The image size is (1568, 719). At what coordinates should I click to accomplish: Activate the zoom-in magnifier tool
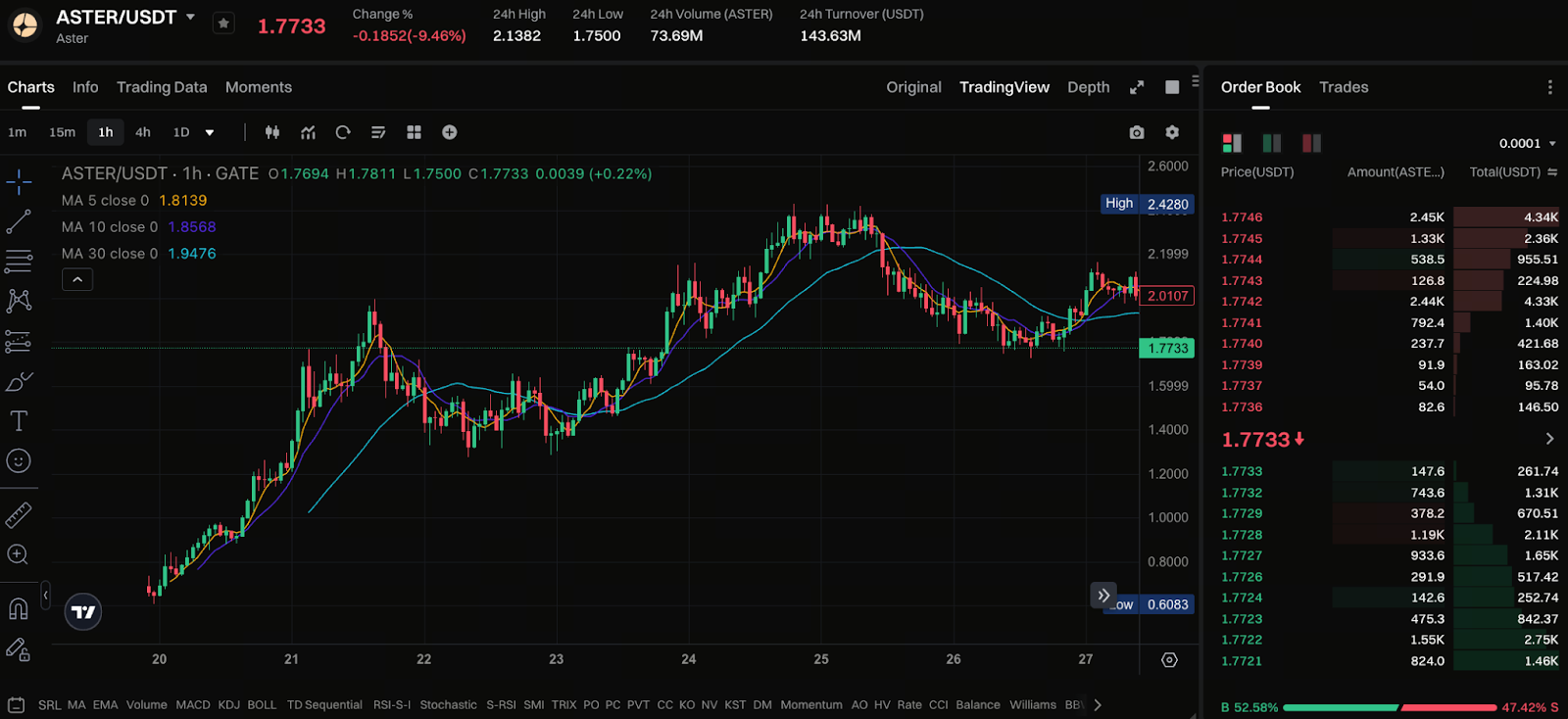coord(18,554)
